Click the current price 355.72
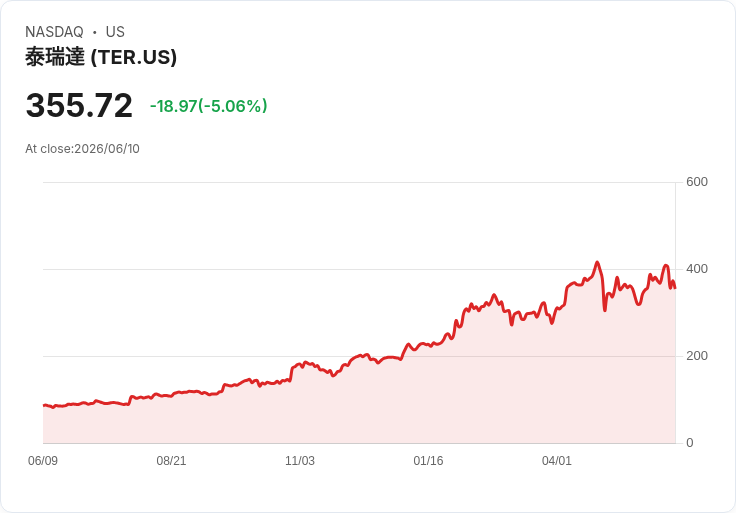The height and width of the screenshot is (513, 736). [x=79, y=105]
